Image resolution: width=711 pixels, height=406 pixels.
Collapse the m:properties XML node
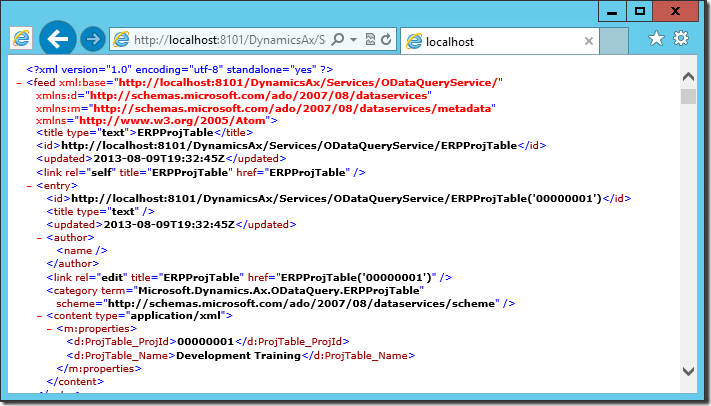pyautogui.click(x=49, y=329)
